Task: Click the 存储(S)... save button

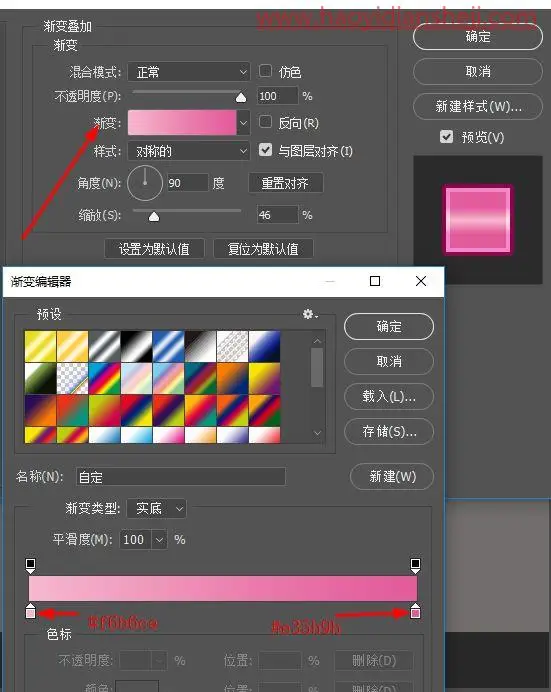Action: pyautogui.click(x=389, y=431)
